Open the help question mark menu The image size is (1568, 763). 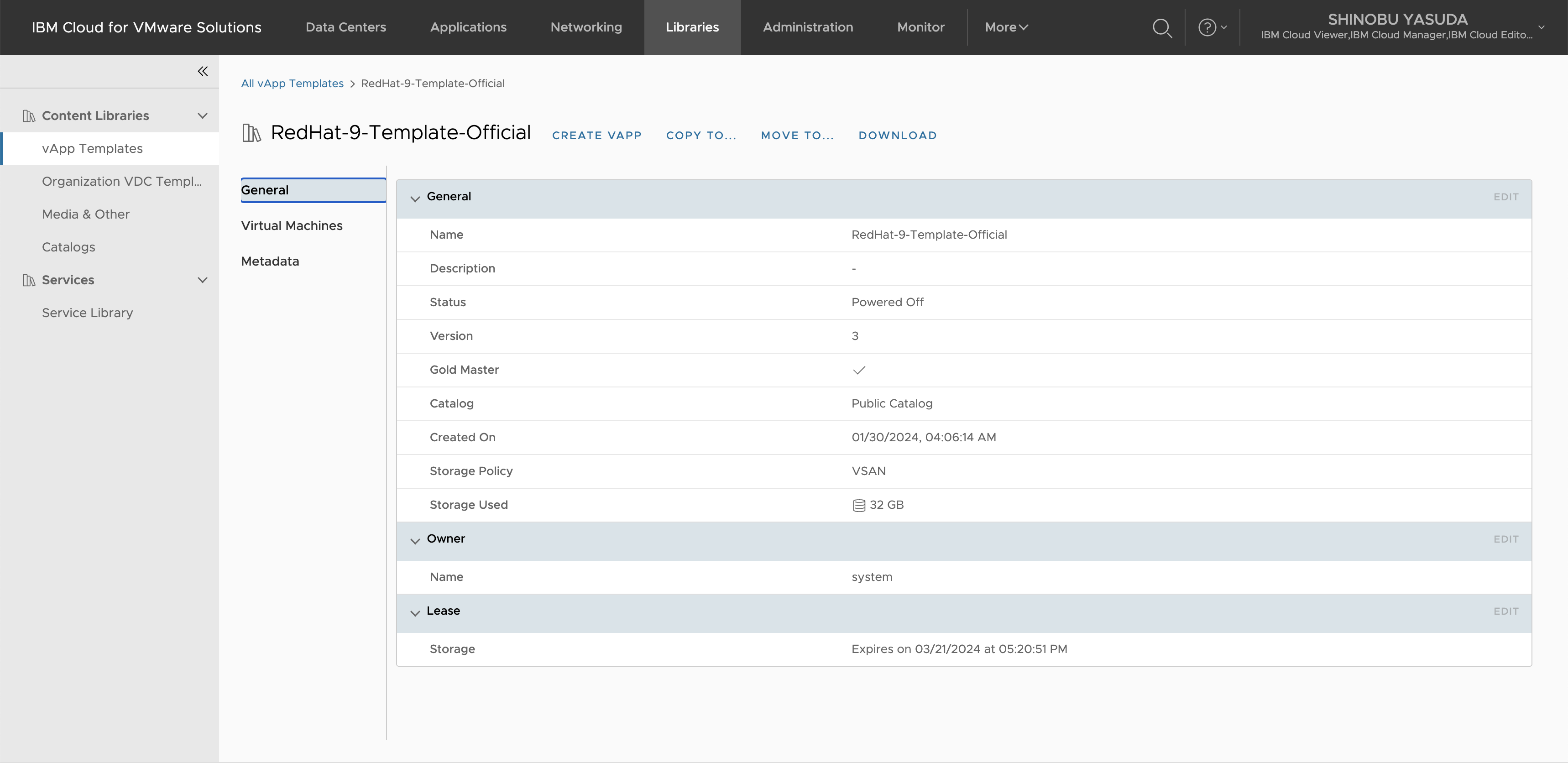tap(1207, 27)
